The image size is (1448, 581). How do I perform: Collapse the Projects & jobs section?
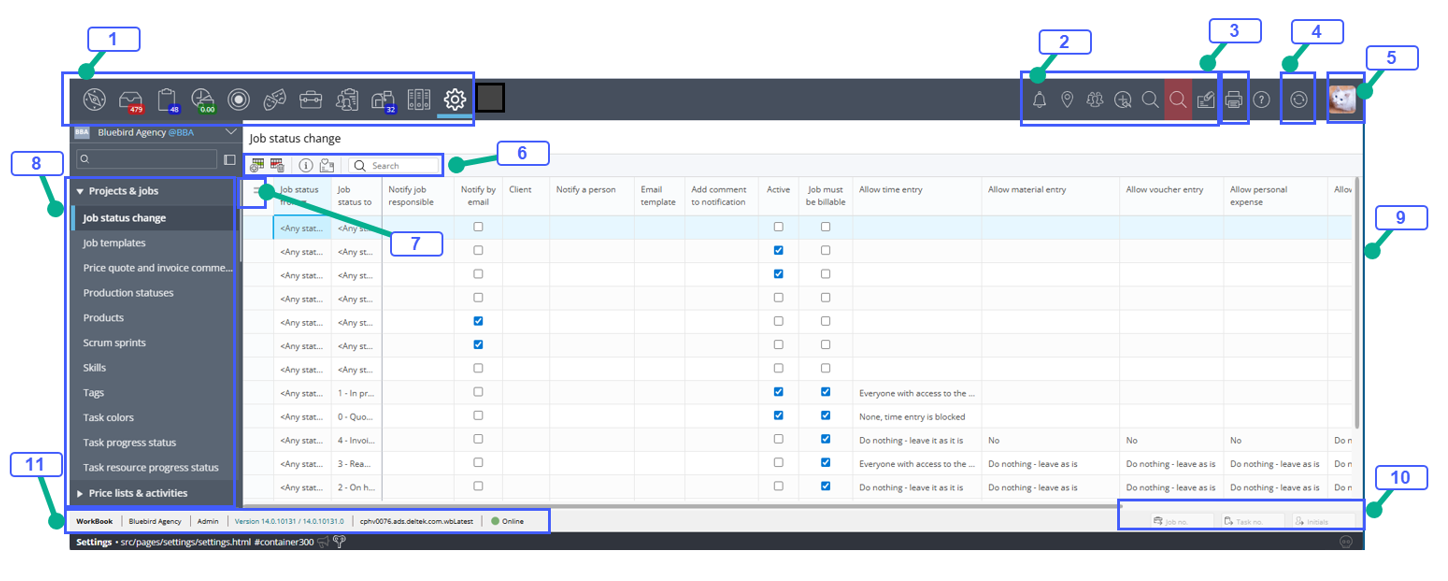click(x=80, y=191)
